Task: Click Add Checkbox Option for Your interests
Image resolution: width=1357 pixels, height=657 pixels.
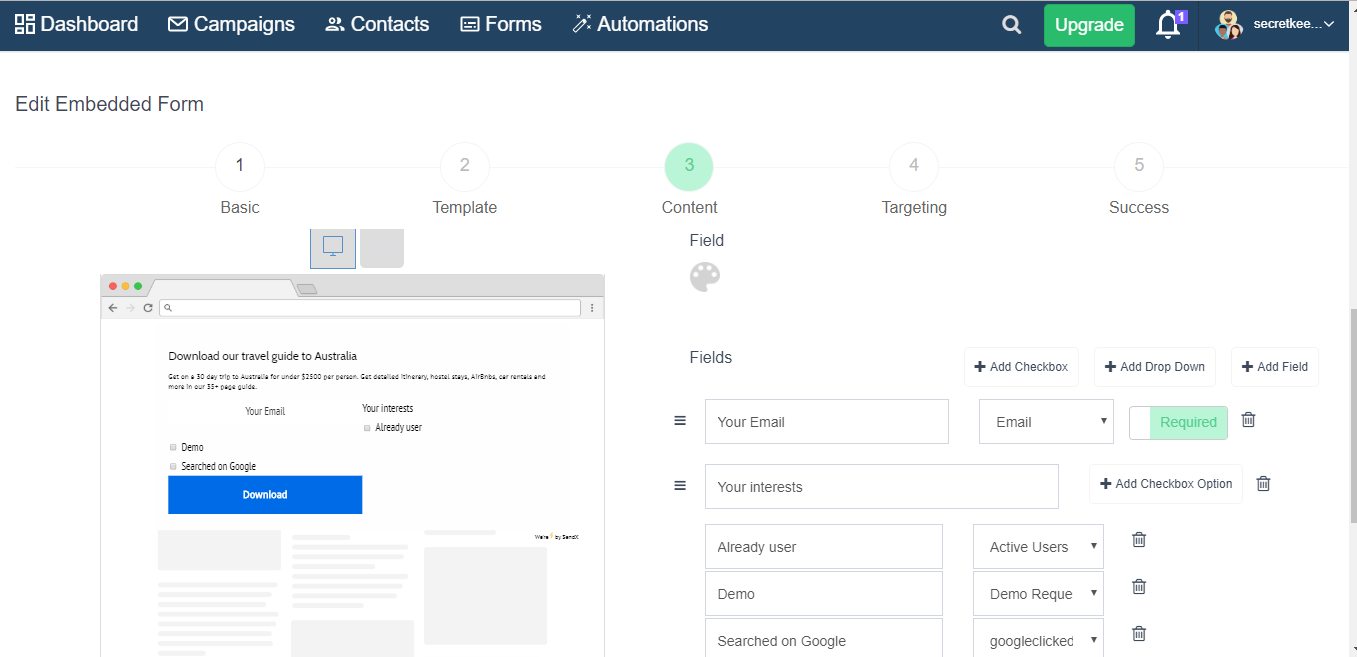Action: [x=1165, y=484]
